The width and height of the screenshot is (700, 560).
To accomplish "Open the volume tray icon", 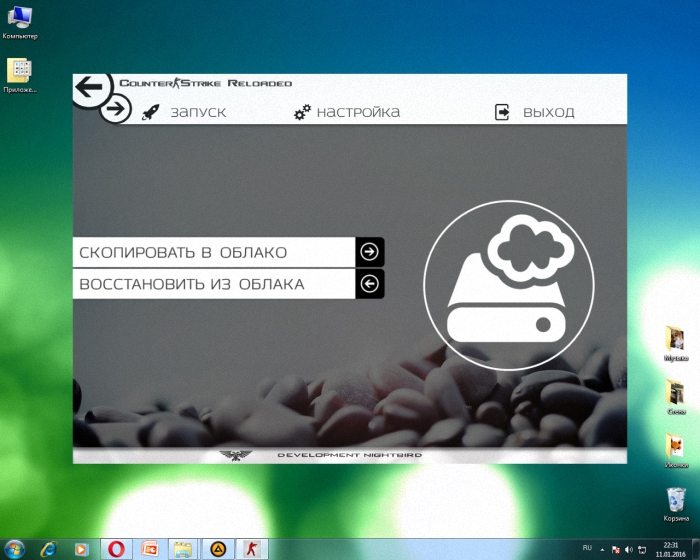I will pos(629,550).
